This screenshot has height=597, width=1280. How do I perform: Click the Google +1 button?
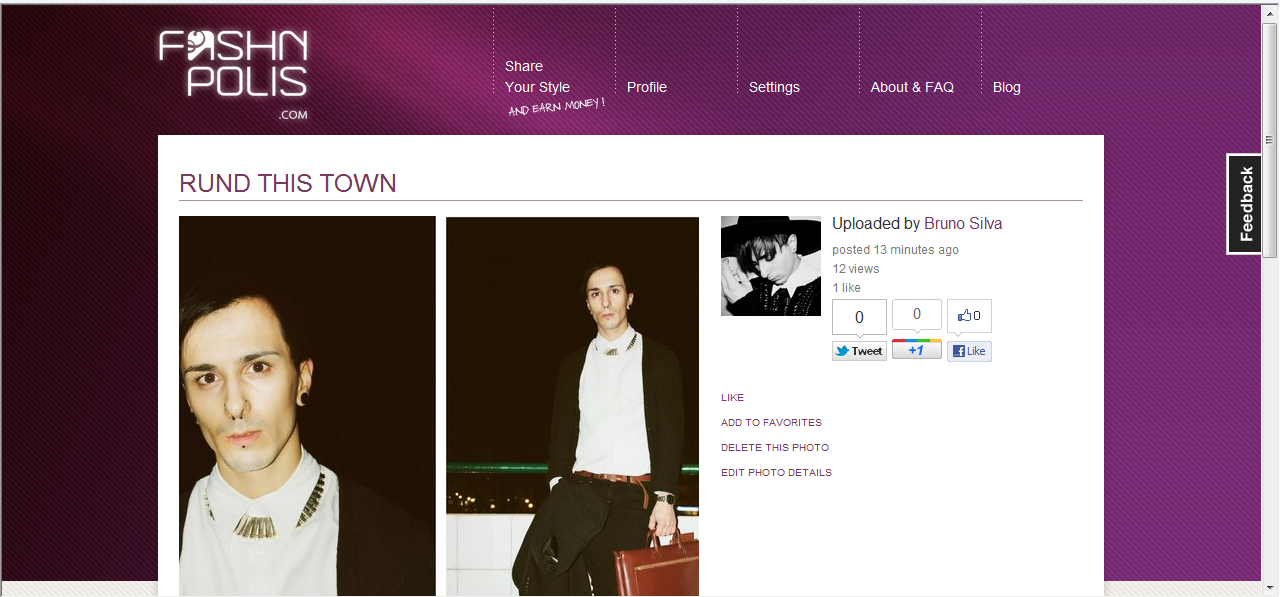point(916,350)
